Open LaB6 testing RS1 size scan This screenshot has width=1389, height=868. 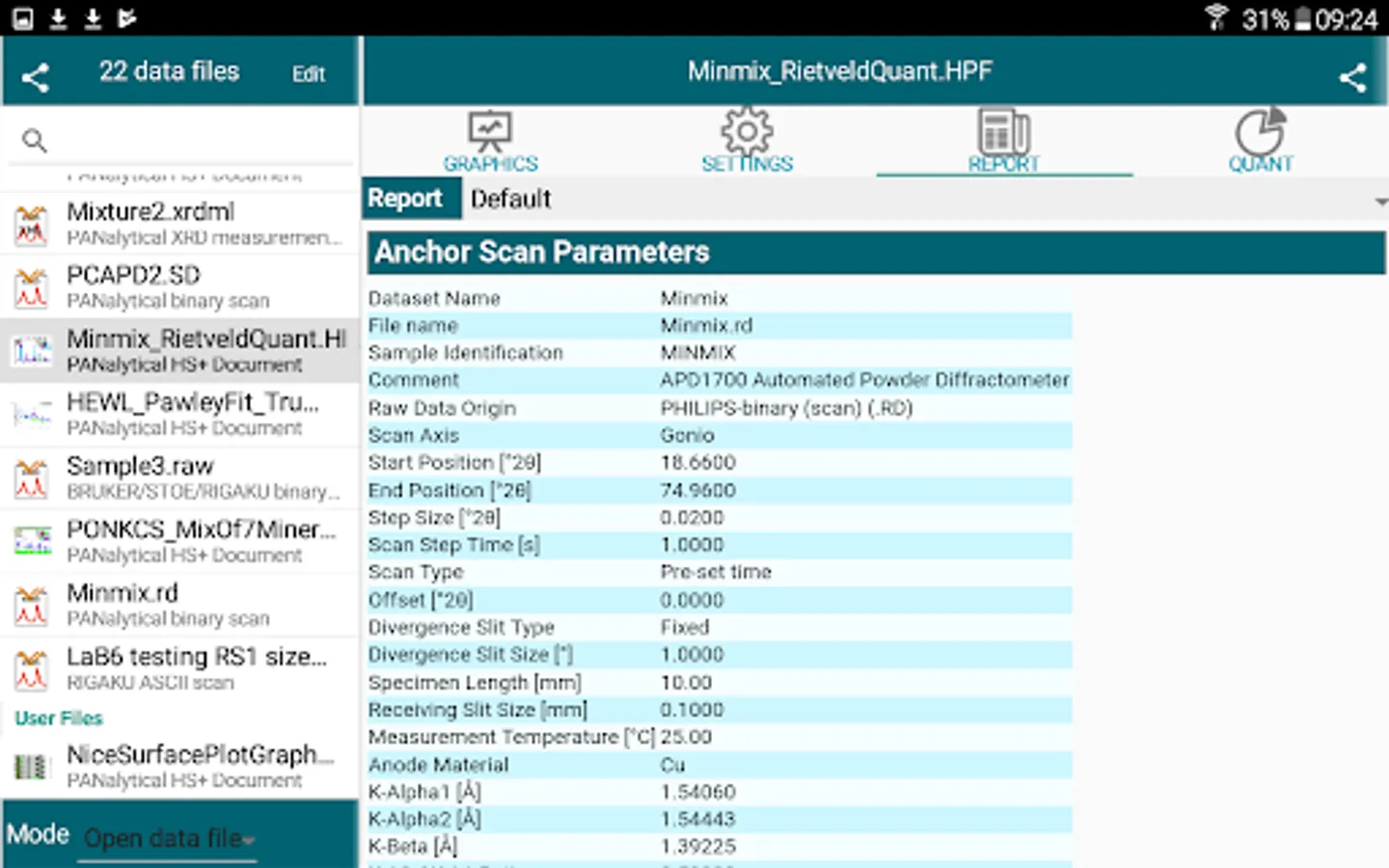[x=179, y=668]
